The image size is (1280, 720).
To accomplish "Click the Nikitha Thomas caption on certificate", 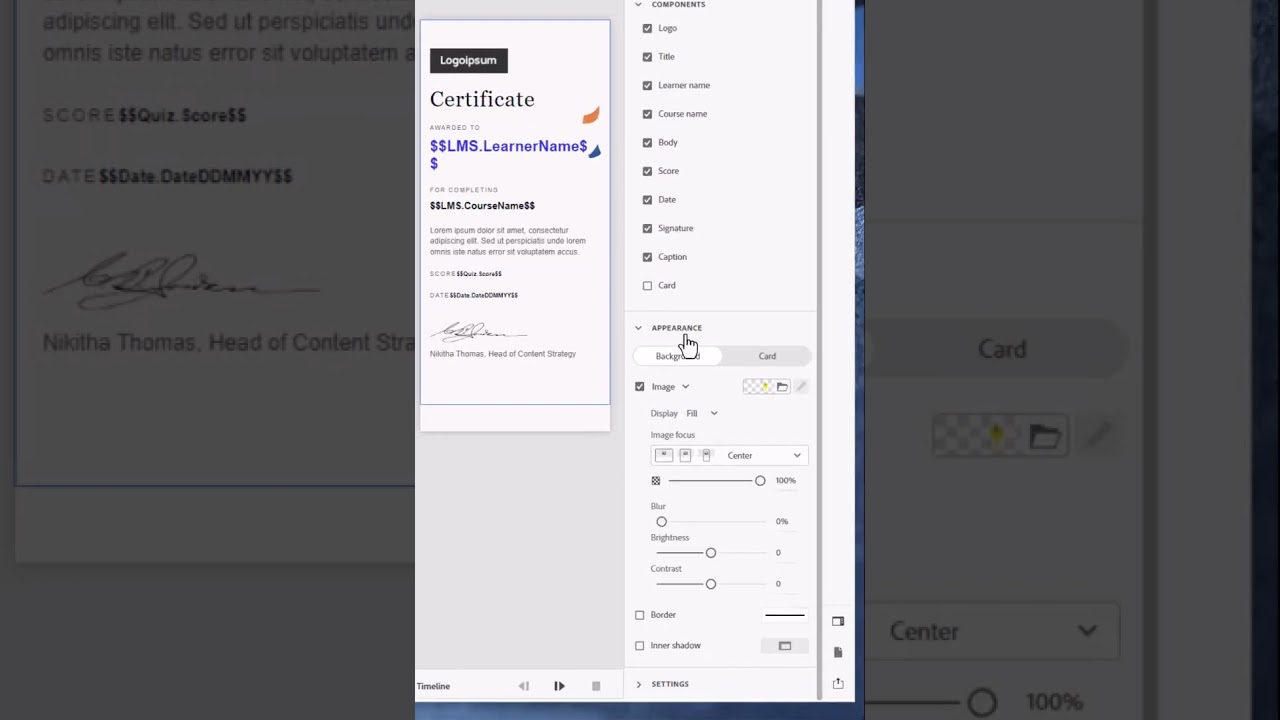I will pyautogui.click(x=503, y=354).
